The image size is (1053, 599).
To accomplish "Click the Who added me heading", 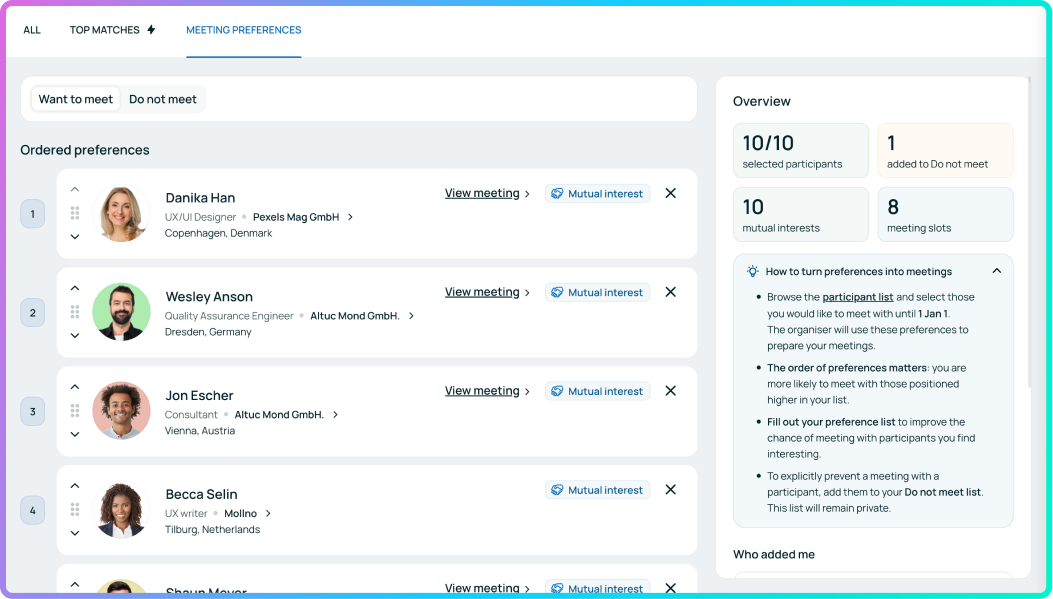I will pos(774,554).
